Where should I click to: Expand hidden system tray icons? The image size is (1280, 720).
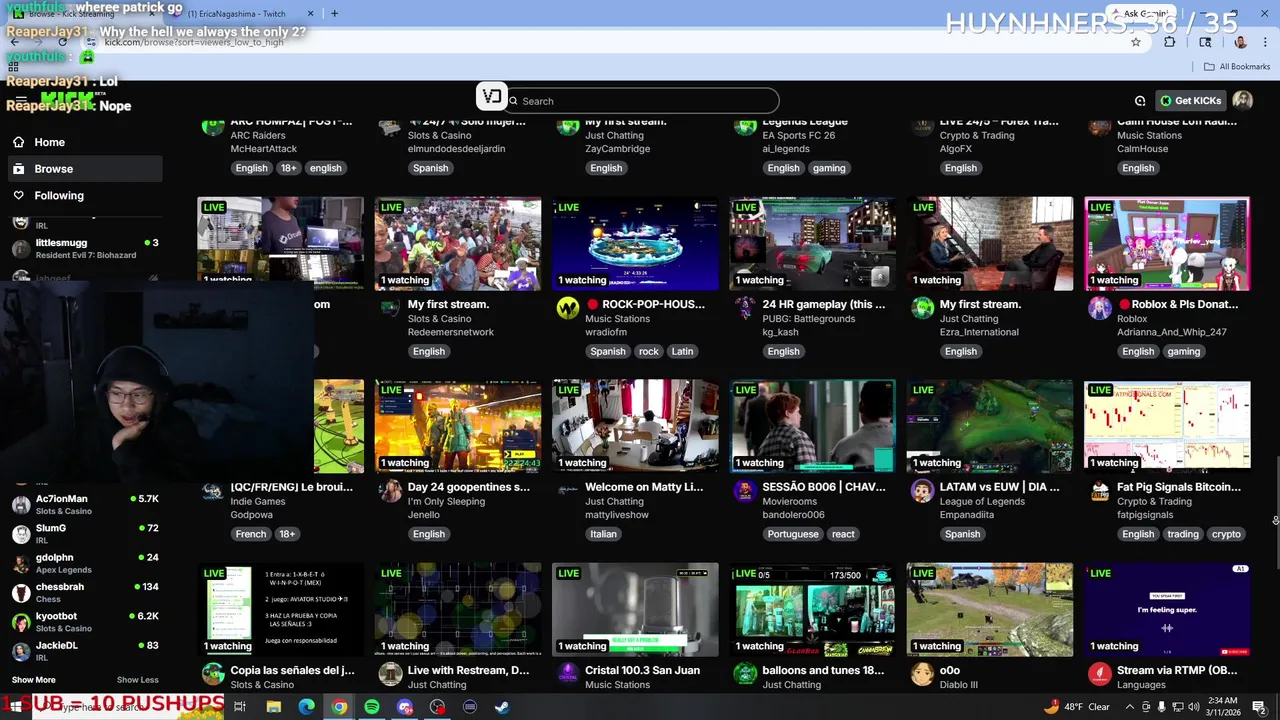1128,707
